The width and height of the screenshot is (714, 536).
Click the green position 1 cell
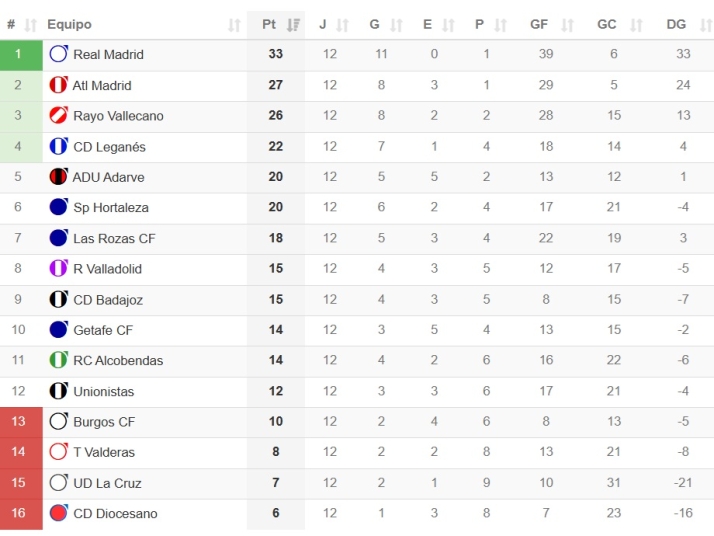point(18,54)
